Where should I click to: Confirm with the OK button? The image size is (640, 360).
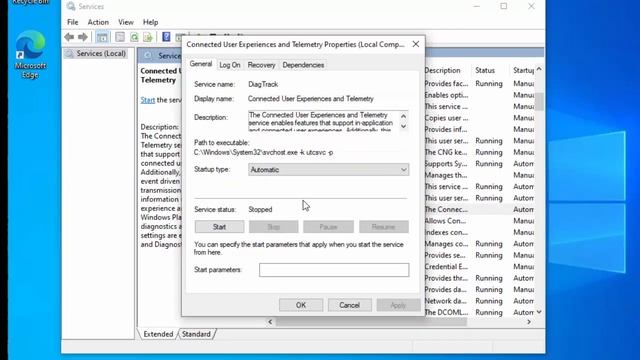(301, 305)
